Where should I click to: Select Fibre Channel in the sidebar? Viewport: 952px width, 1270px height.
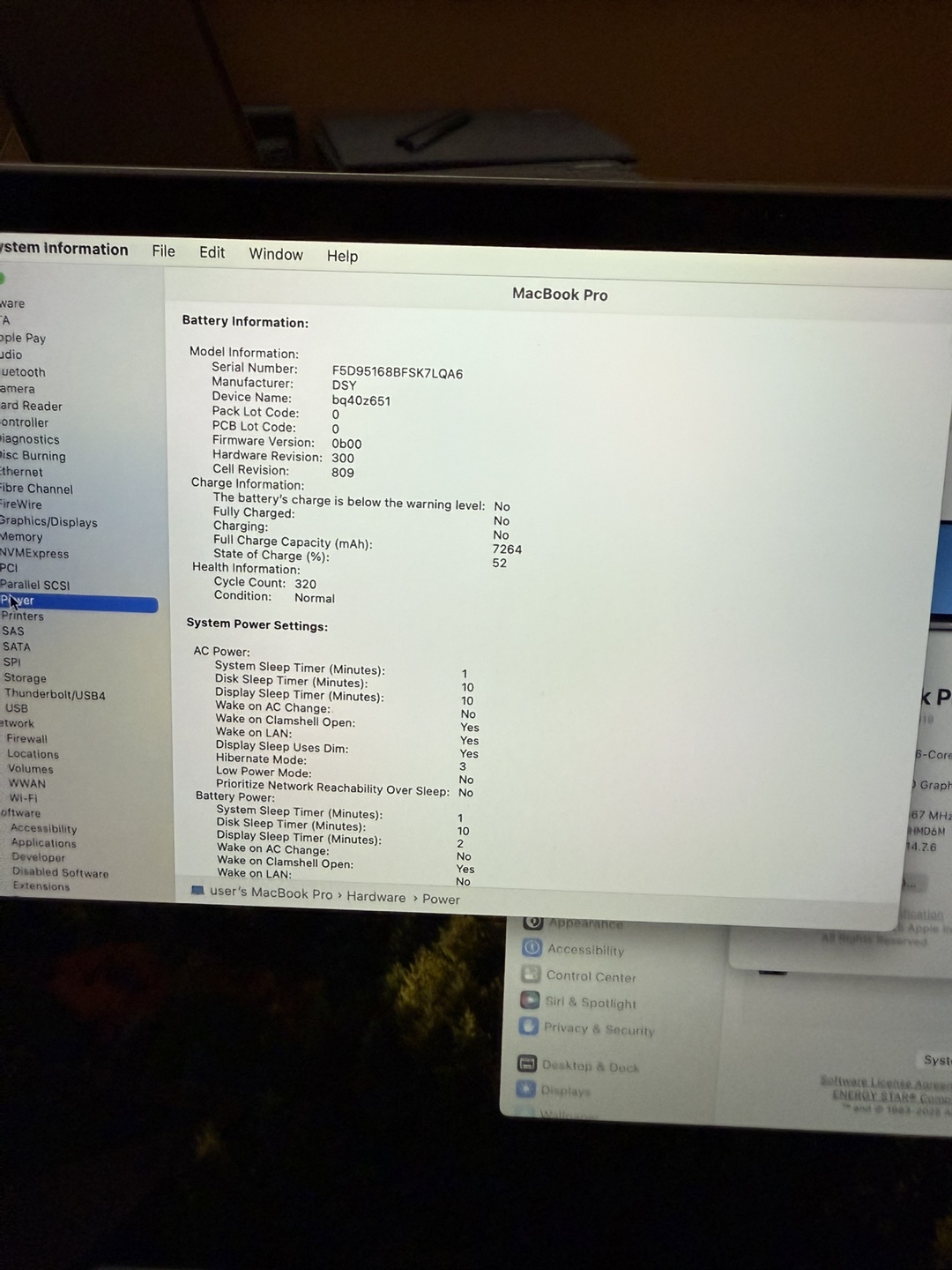click(x=36, y=489)
